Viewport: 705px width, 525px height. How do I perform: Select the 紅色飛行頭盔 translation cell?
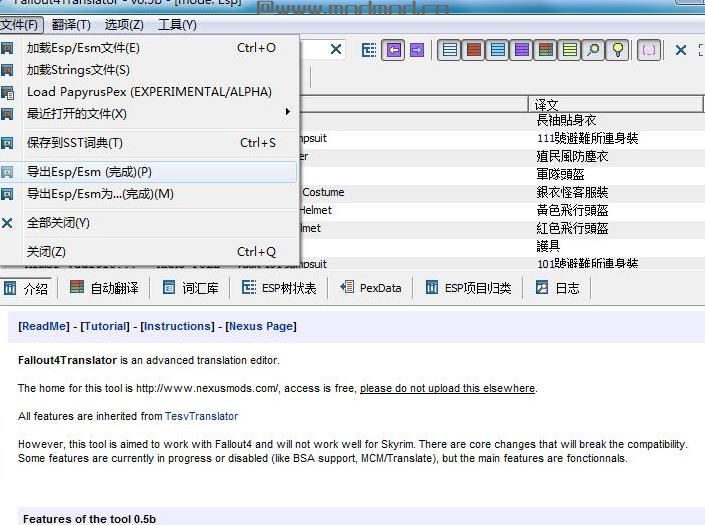pyautogui.click(x=617, y=228)
